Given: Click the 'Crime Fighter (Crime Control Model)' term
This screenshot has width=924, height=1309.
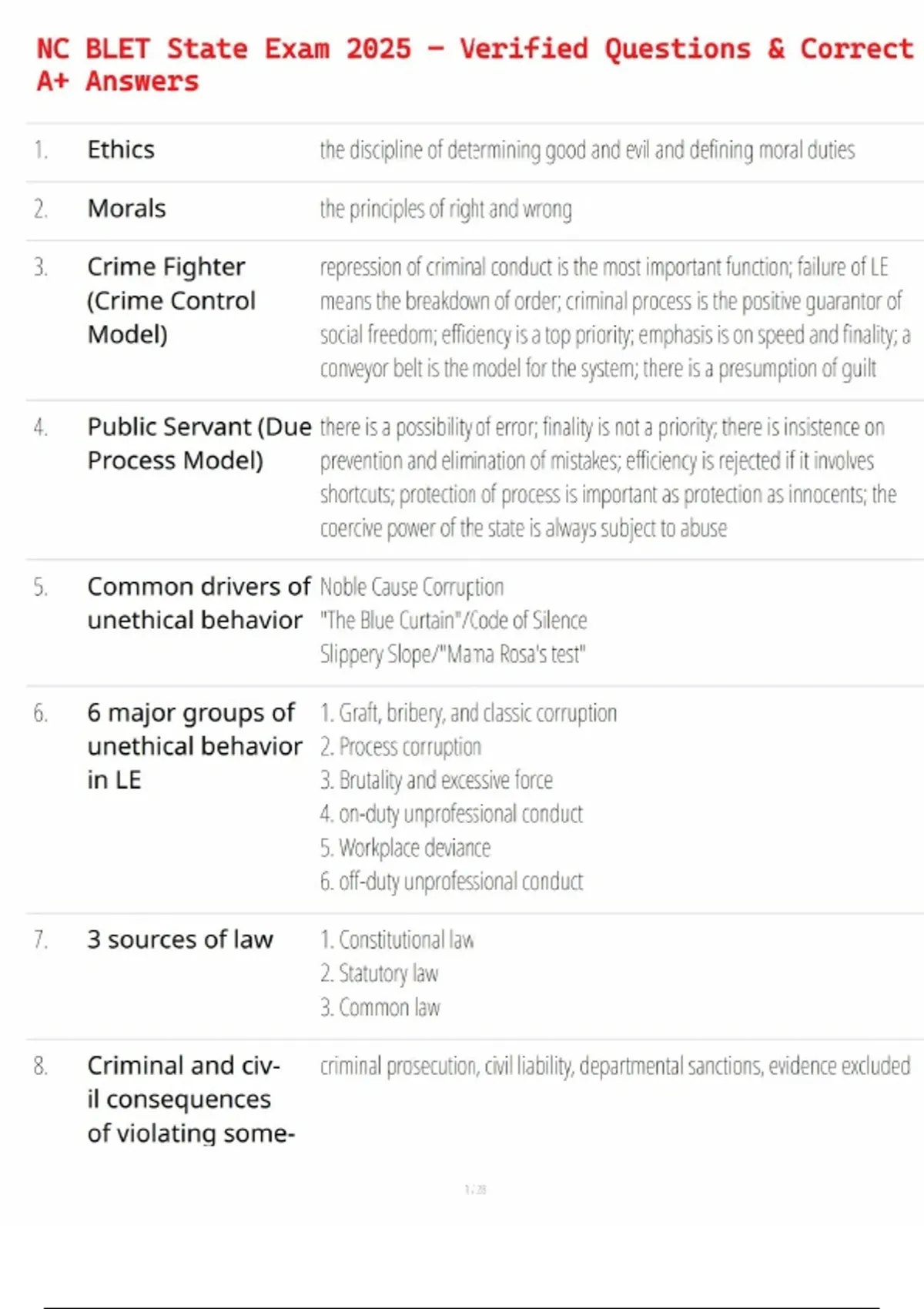Looking at the screenshot, I should [x=171, y=300].
